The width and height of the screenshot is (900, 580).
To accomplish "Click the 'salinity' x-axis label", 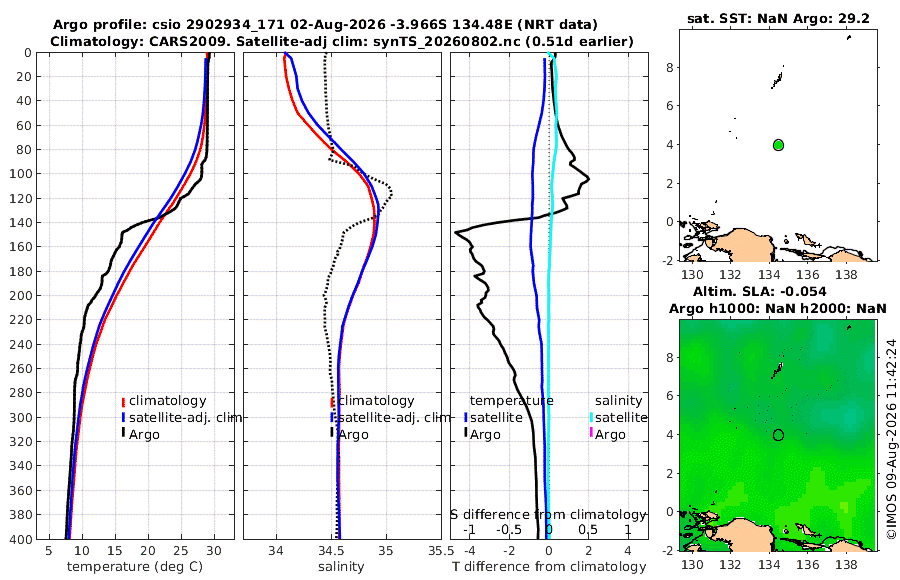I will tap(342, 567).
